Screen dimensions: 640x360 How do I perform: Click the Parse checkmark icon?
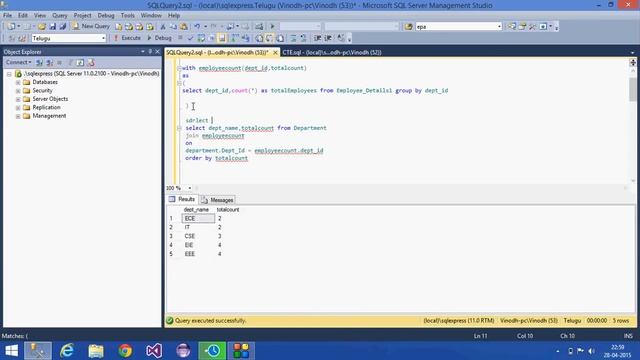190,38
